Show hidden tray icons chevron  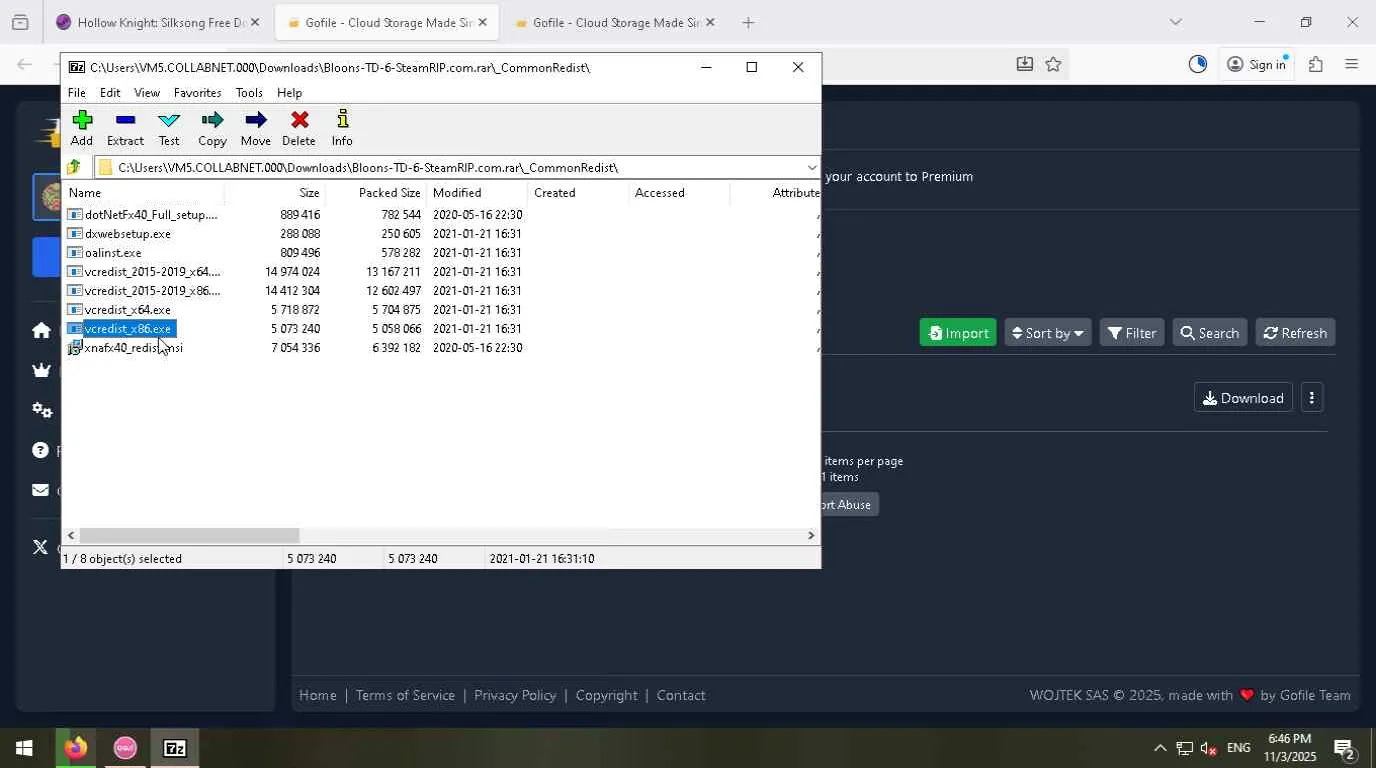tap(1160, 748)
